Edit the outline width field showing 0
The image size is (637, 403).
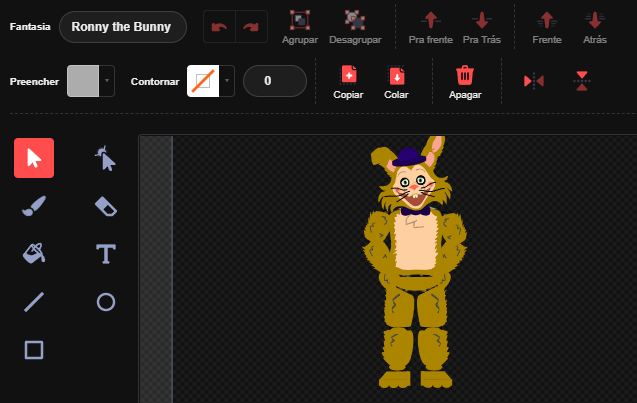click(275, 81)
